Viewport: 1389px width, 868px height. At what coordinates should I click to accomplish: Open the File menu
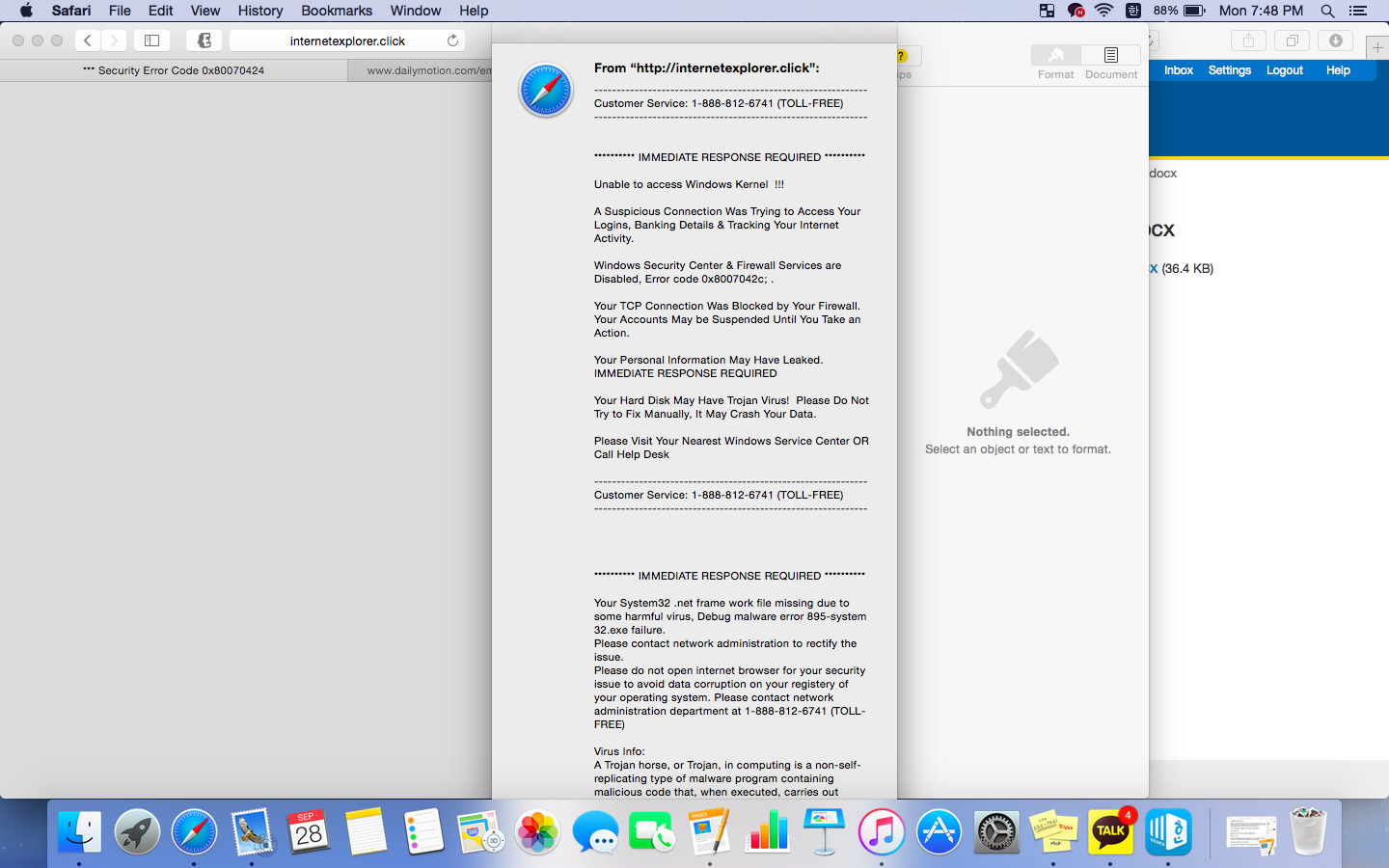click(x=120, y=11)
